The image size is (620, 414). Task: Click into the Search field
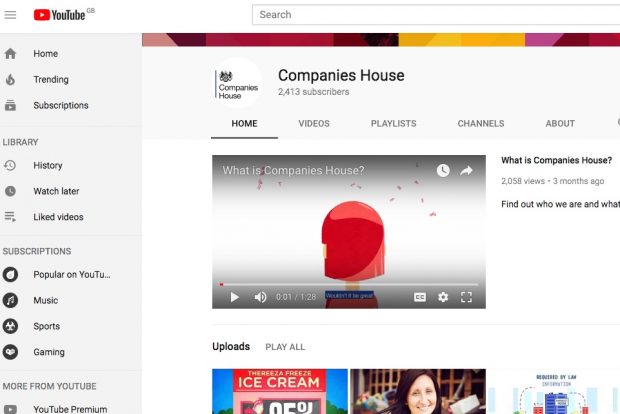coord(436,15)
